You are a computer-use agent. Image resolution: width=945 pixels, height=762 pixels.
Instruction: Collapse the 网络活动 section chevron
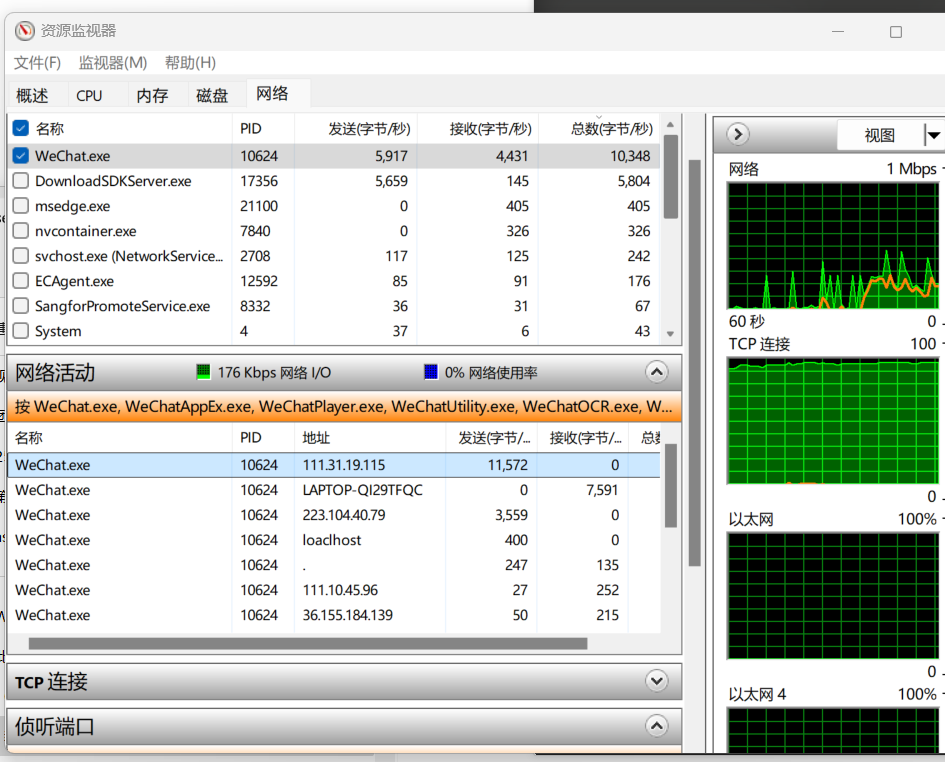point(656,372)
